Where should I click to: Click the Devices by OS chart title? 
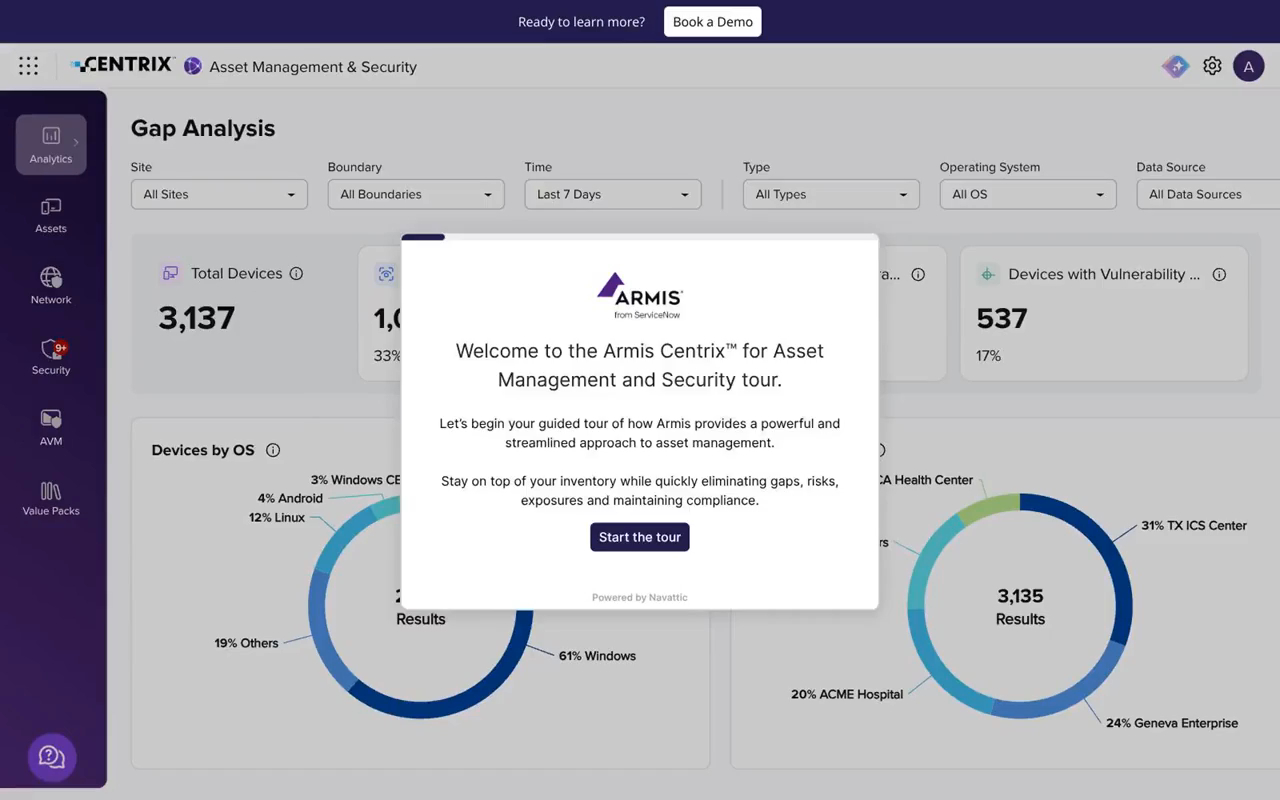click(x=203, y=450)
